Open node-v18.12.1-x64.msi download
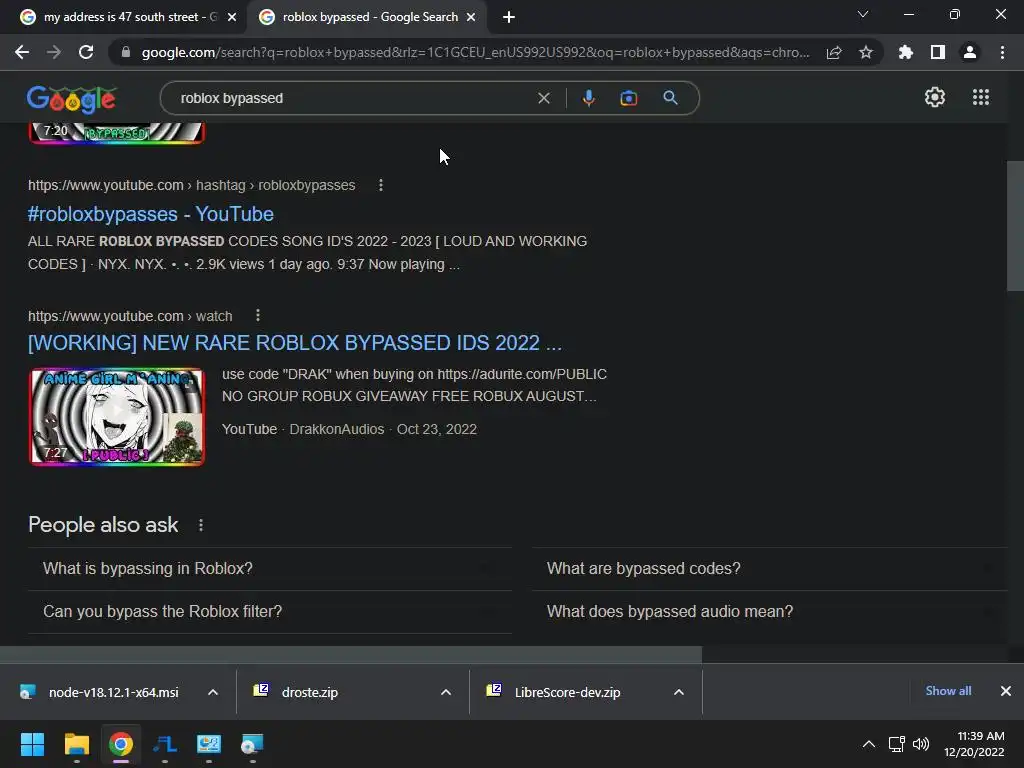Image resolution: width=1024 pixels, height=768 pixels. [113, 692]
